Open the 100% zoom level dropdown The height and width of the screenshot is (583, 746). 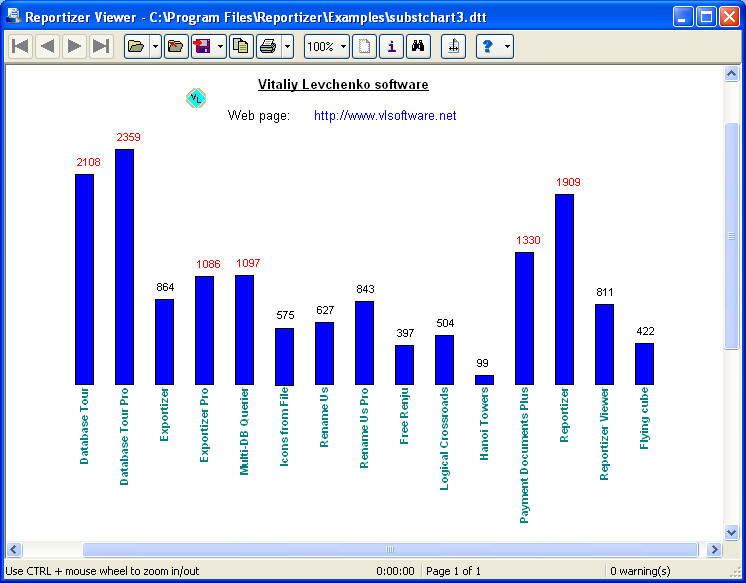tap(326, 47)
